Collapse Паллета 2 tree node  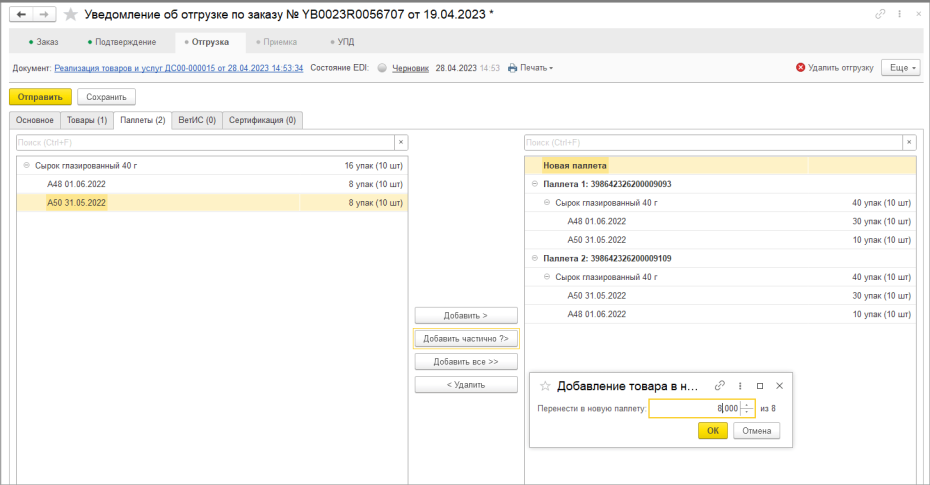(534, 259)
